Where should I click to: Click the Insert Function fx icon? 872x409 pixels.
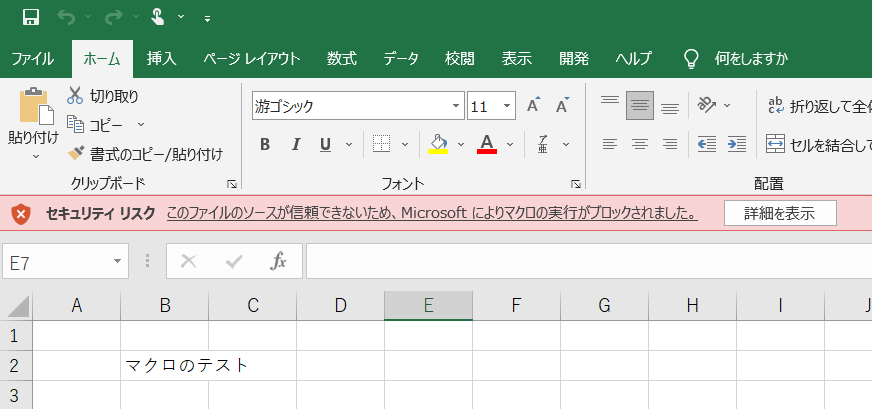pyautogui.click(x=278, y=261)
